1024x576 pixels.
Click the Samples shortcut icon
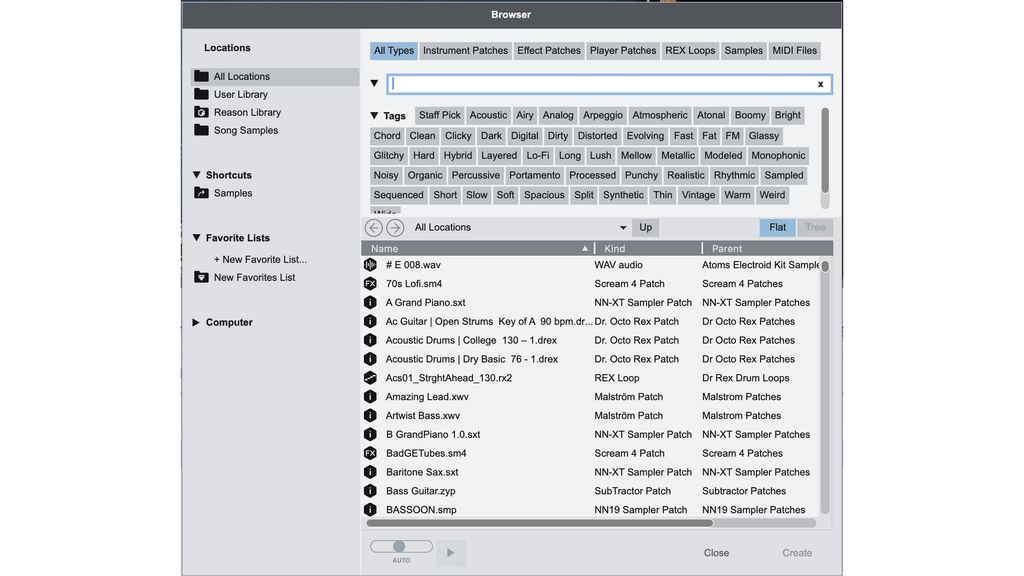[x=202, y=193]
